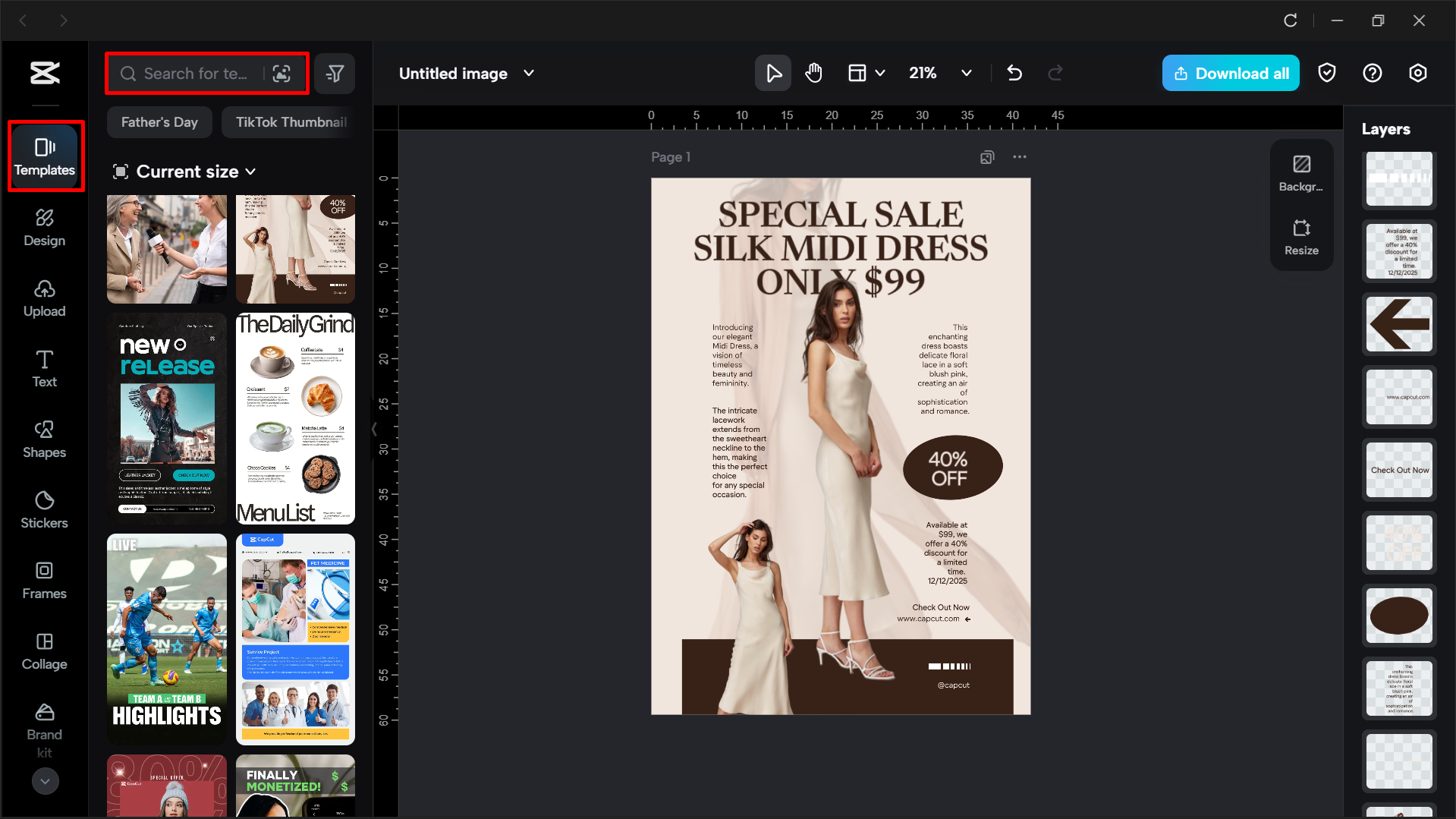1456x819 pixels.
Task: Click the Download all button
Action: coord(1230,73)
